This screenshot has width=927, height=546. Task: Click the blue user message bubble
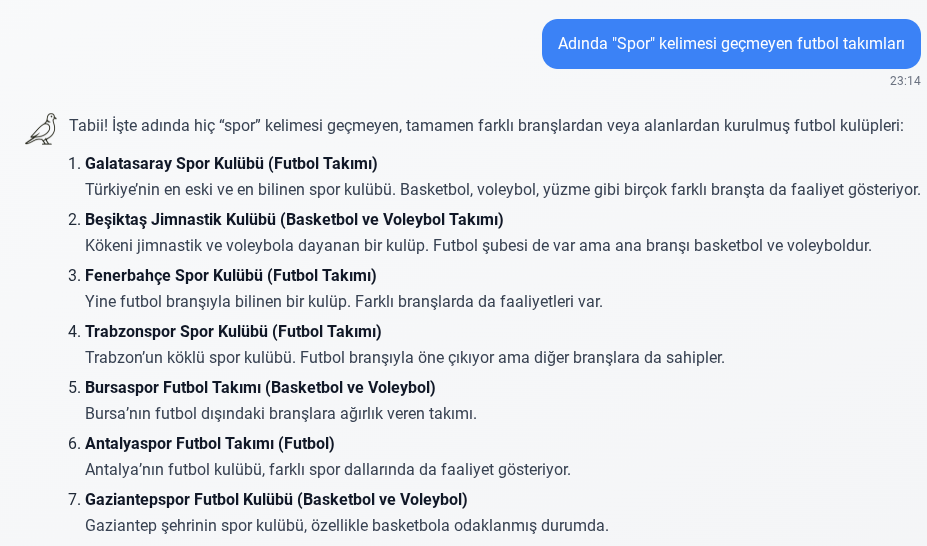(x=731, y=44)
